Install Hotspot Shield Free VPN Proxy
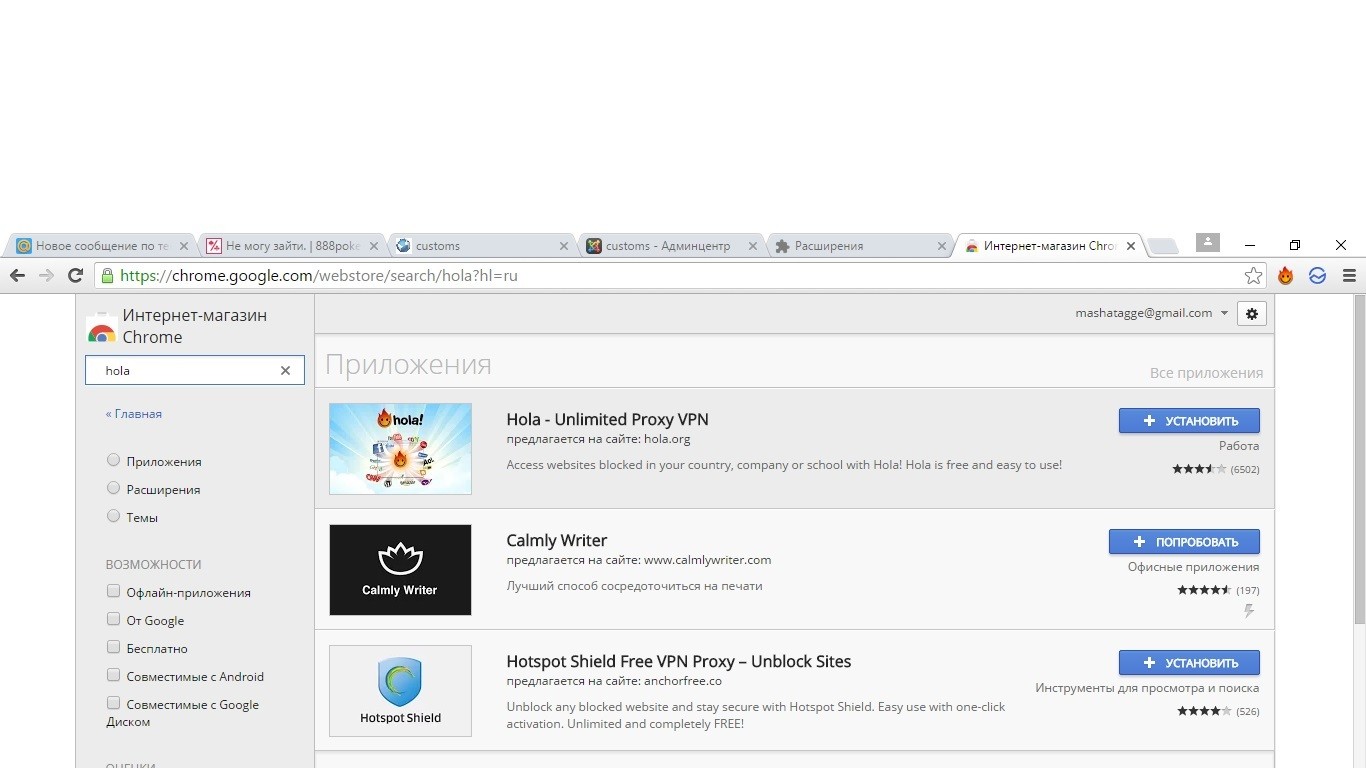Image resolution: width=1366 pixels, height=768 pixels. point(1189,663)
